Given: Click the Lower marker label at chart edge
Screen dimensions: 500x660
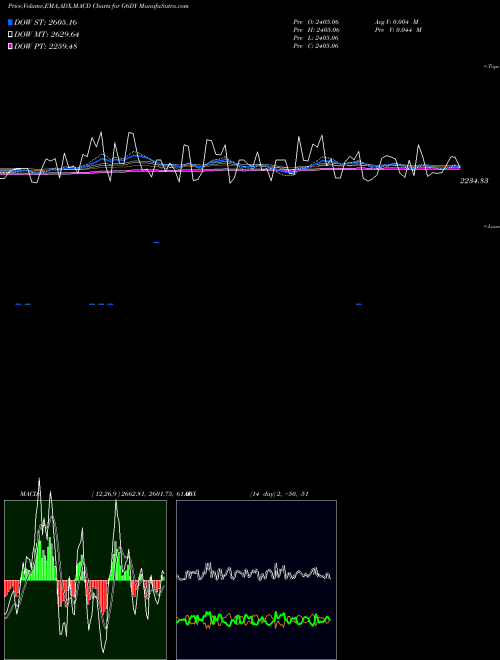Looking at the screenshot, I should (492, 226).
